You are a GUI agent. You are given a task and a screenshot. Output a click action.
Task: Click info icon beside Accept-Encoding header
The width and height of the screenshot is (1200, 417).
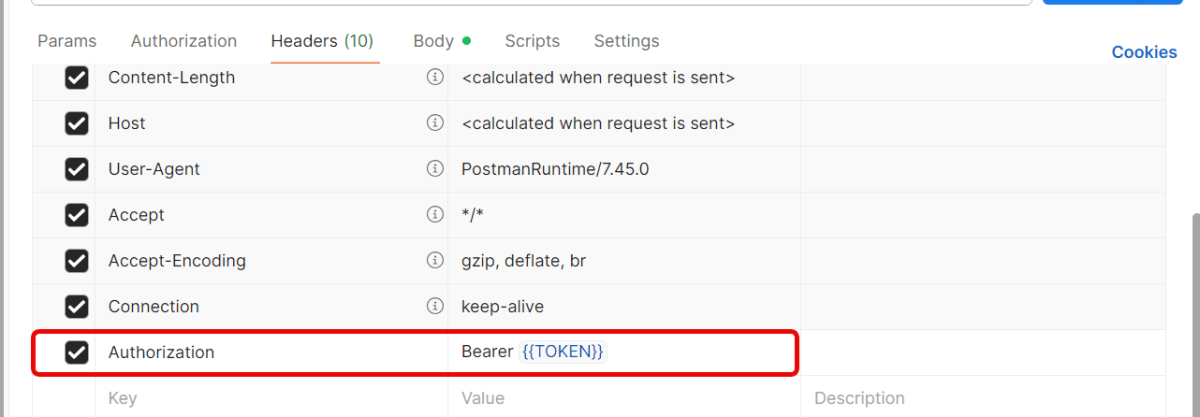click(x=435, y=261)
